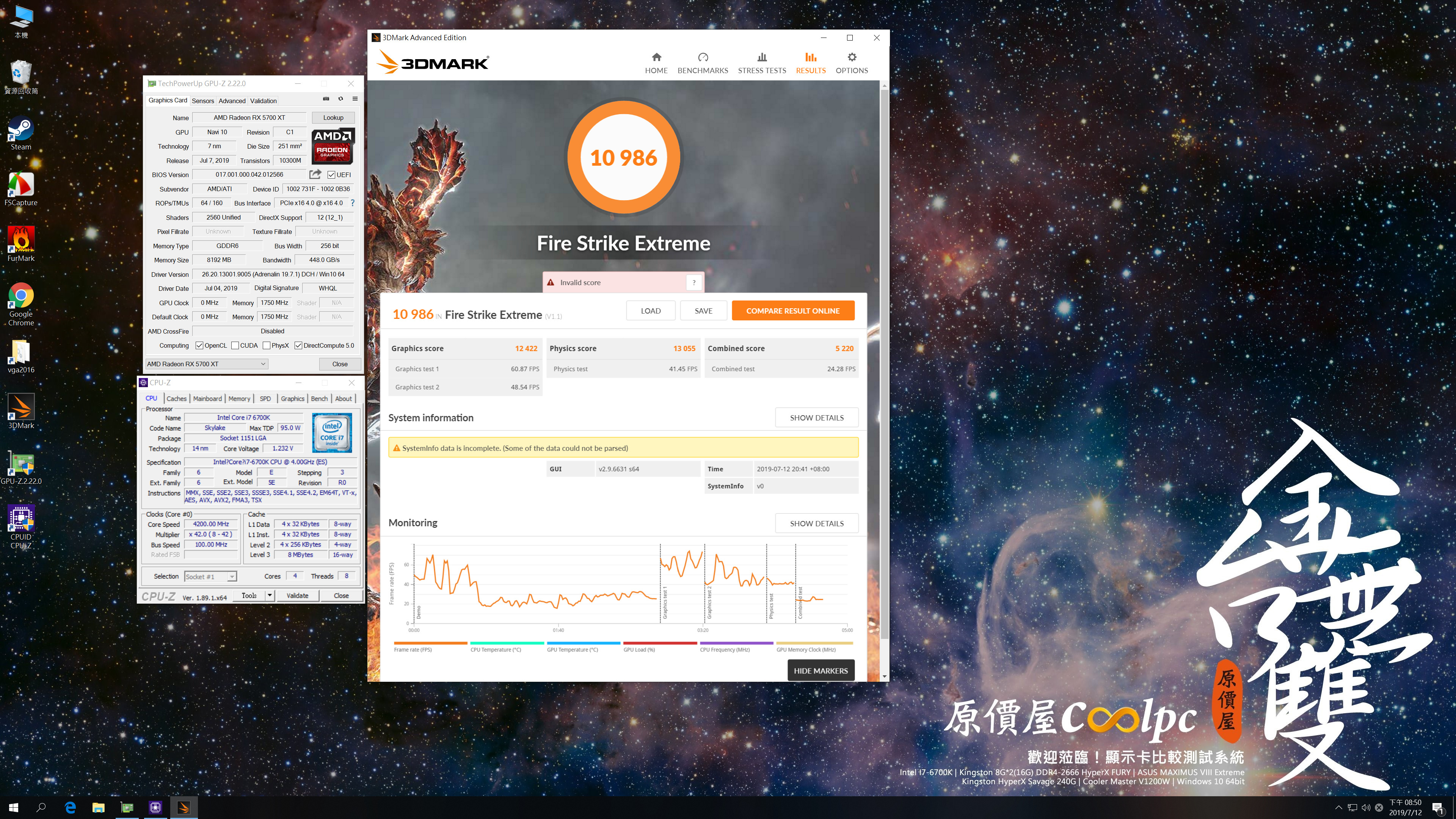This screenshot has width=1456, height=819.
Task: Toggle the CUDA checkbox
Action: [x=235, y=345]
